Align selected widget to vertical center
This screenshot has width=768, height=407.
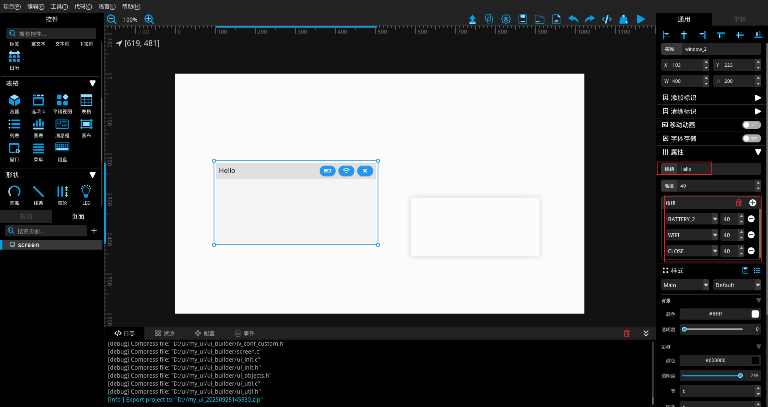740,35
